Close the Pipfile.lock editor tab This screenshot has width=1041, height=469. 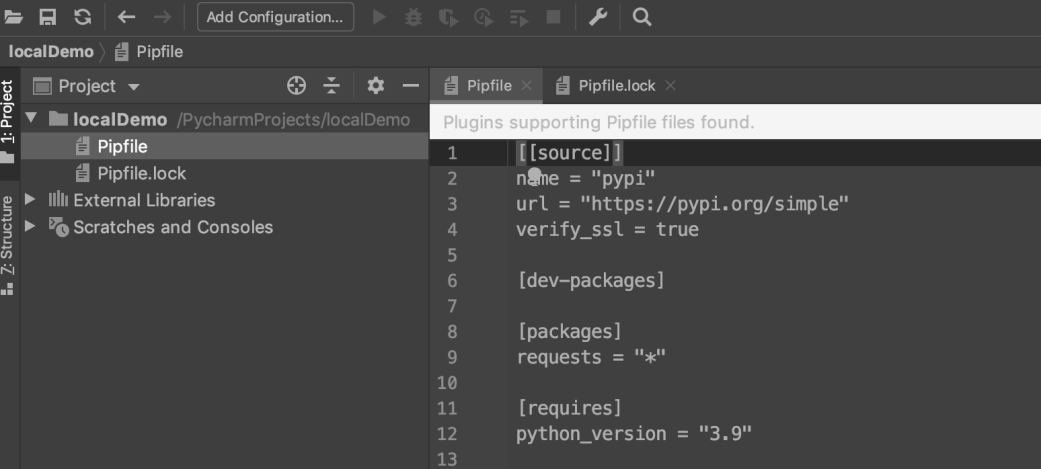[671, 86]
